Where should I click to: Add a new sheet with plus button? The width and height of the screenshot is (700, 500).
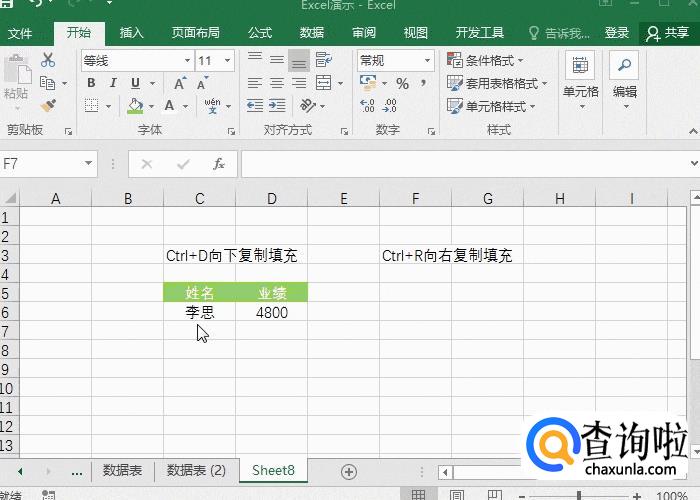click(349, 471)
